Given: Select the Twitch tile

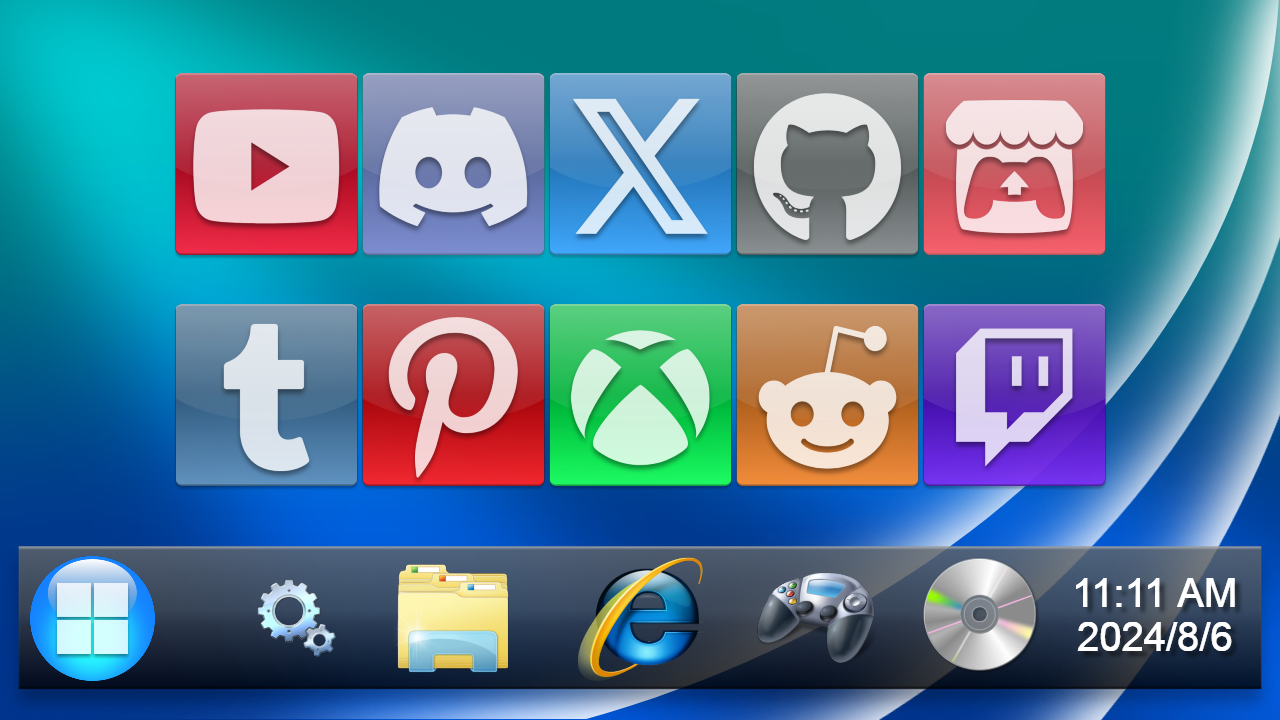Looking at the screenshot, I should point(1014,395).
